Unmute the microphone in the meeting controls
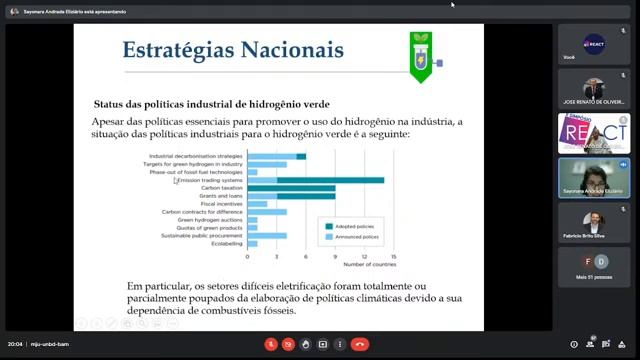Image resolution: width=640 pixels, height=360 pixels. click(x=271, y=344)
